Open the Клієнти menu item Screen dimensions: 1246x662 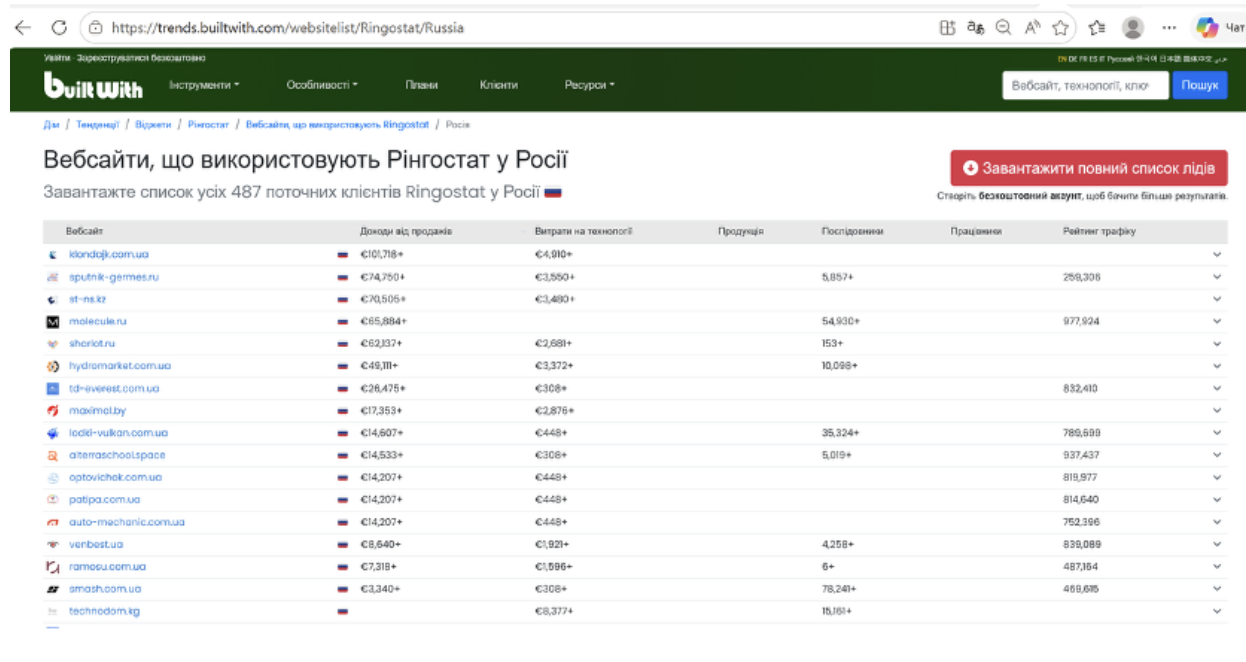(x=498, y=85)
